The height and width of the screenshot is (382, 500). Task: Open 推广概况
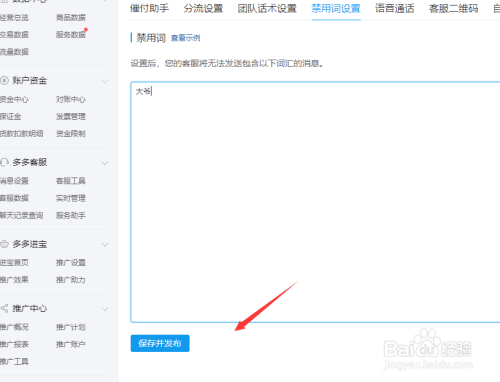(14, 327)
